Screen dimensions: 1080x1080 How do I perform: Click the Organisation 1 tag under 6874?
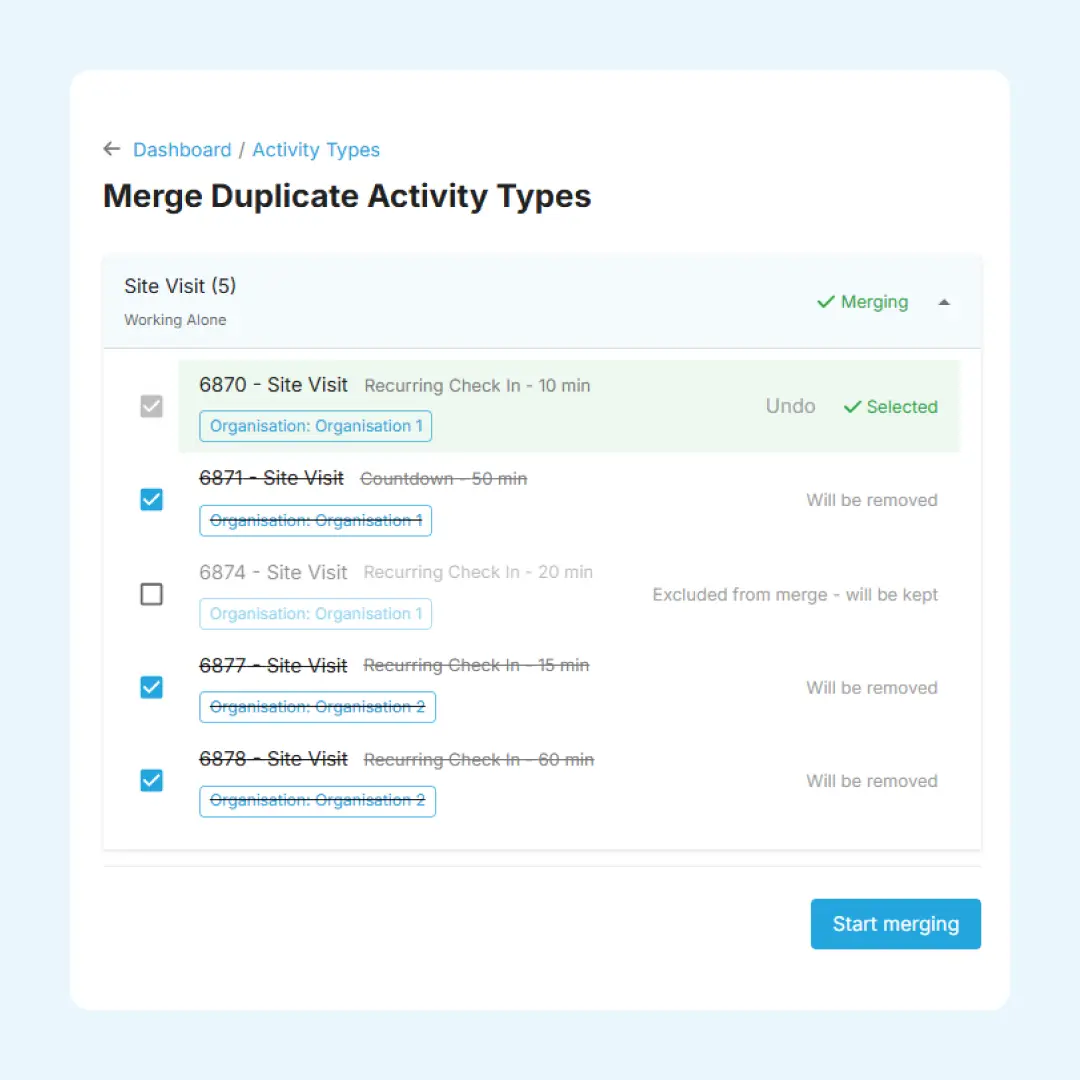[x=316, y=614]
